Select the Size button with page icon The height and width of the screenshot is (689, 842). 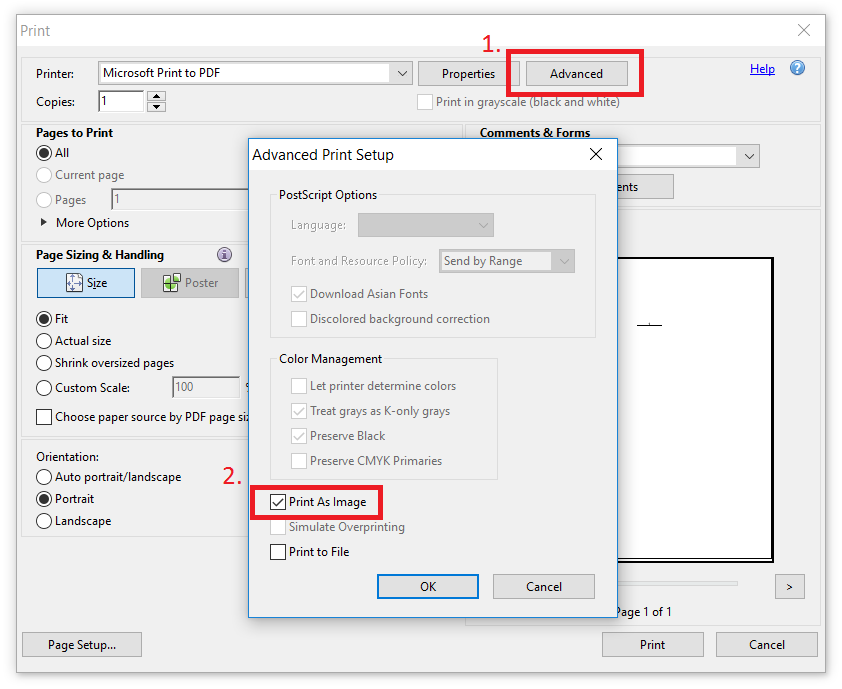(86, 283)
